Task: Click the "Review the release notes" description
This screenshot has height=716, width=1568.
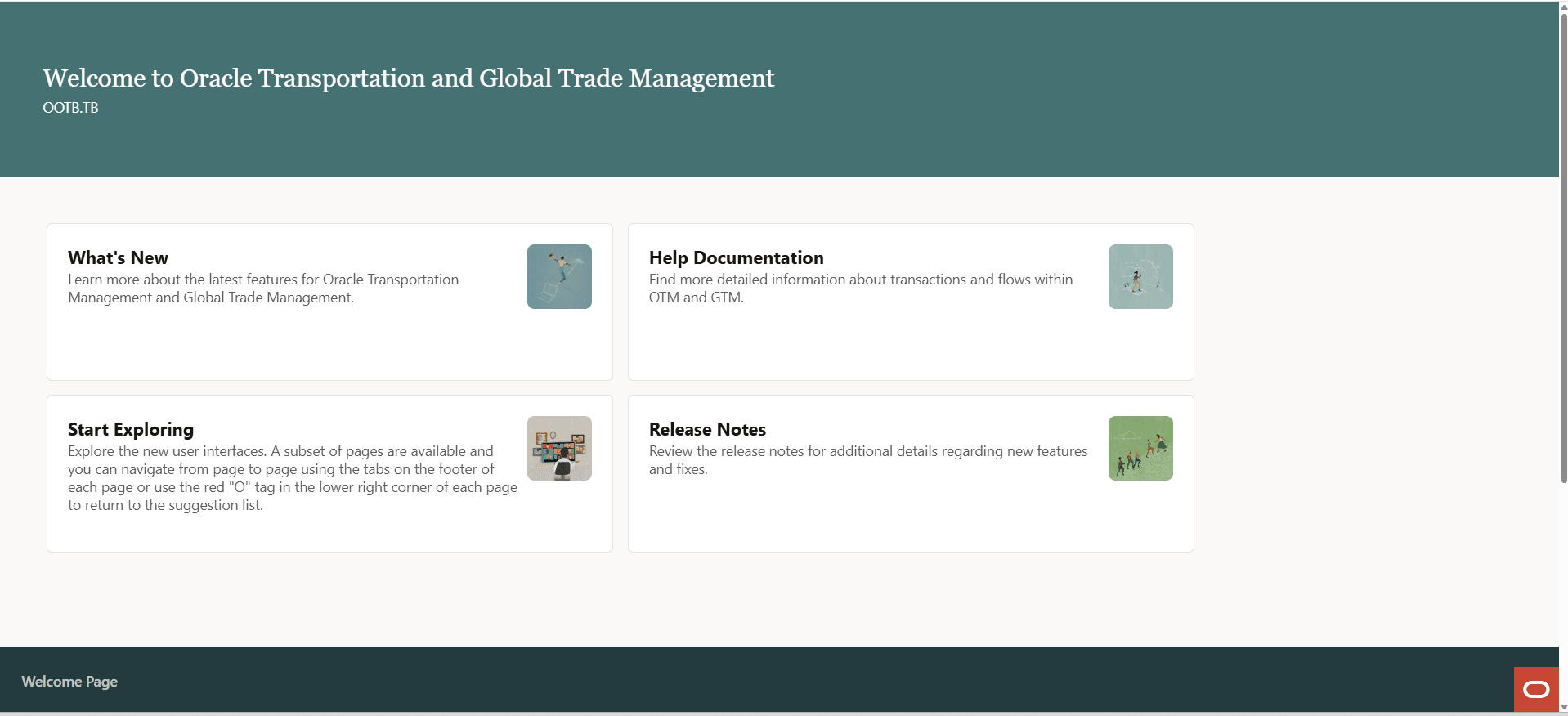Action: click(x=868, y=460)
